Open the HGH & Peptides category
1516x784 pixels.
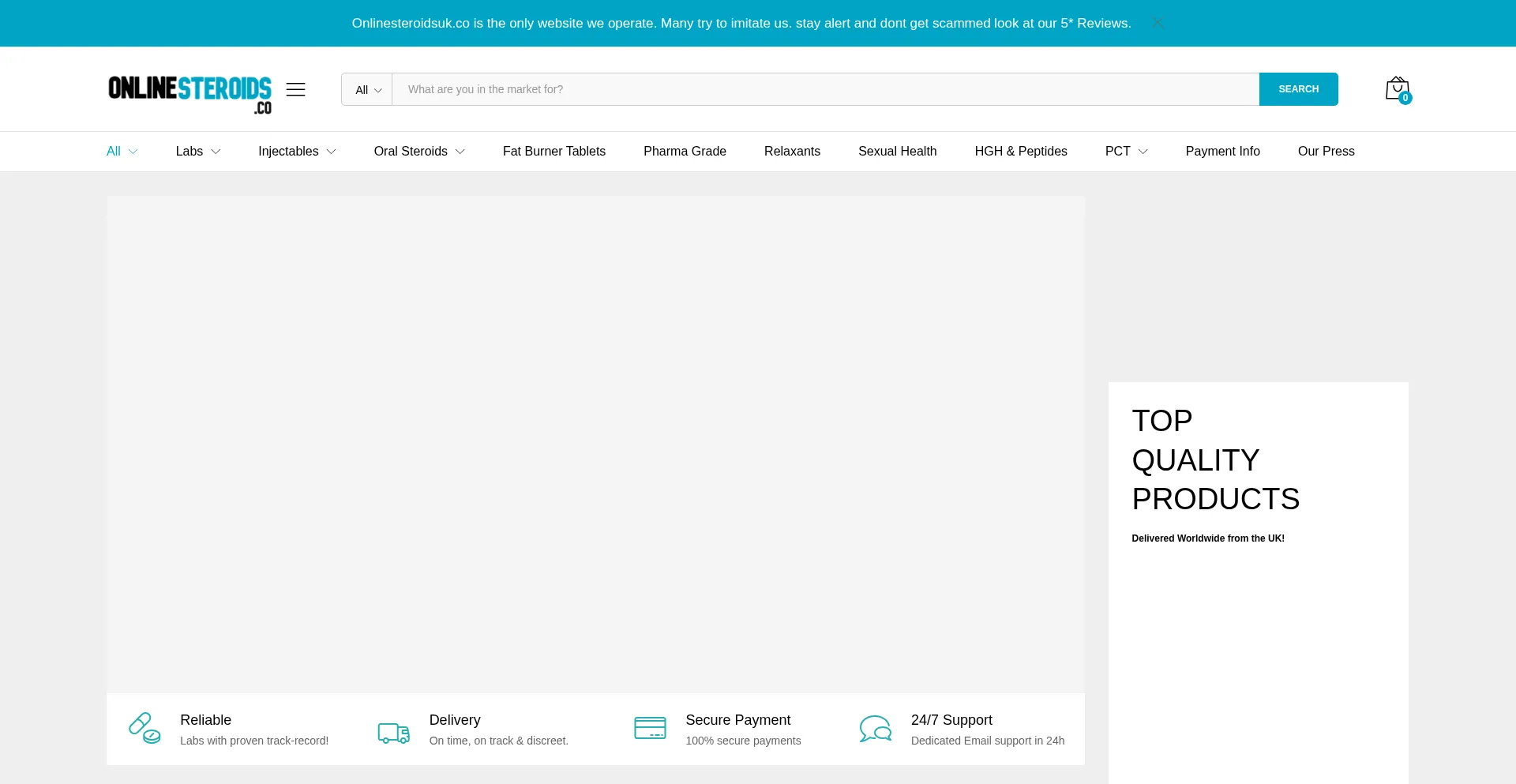point(1020,152)
